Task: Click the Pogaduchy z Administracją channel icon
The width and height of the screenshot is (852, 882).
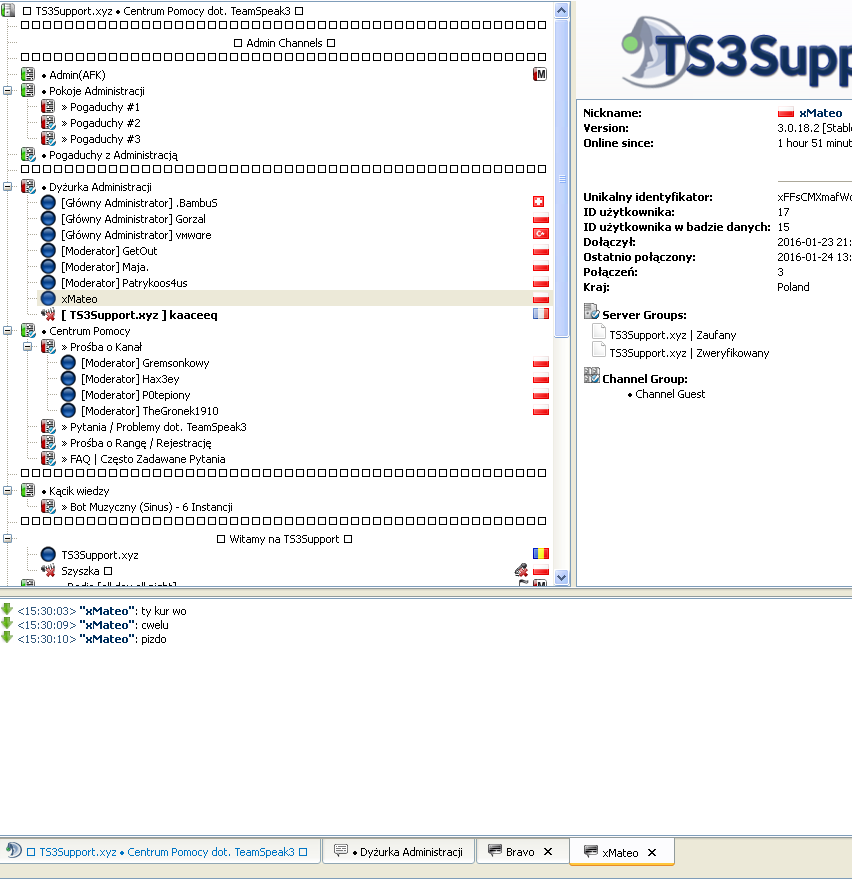Action: click(x=28, y=155)
